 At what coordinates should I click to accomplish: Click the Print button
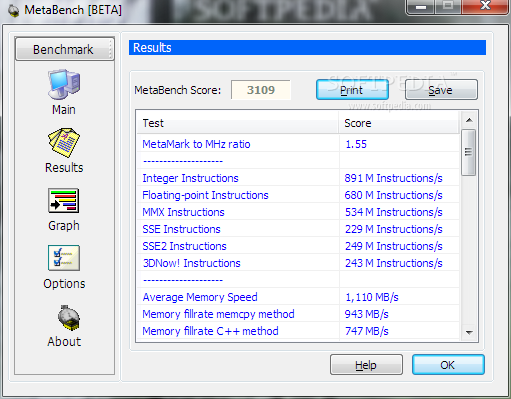[x=352, y=90]
